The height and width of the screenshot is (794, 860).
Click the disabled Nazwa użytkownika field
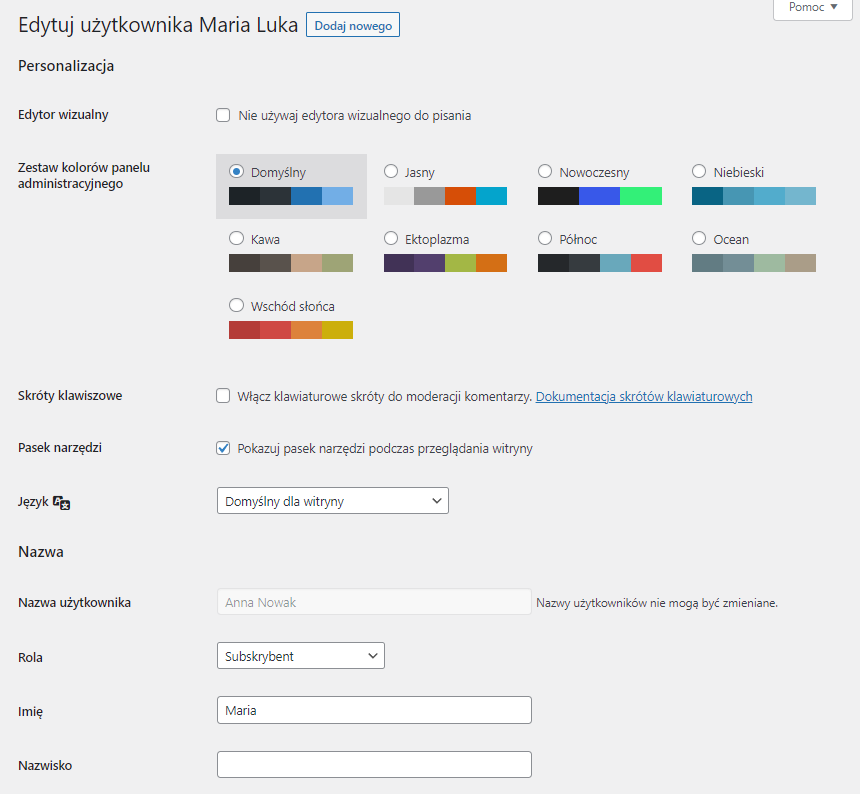pos(374,602)
